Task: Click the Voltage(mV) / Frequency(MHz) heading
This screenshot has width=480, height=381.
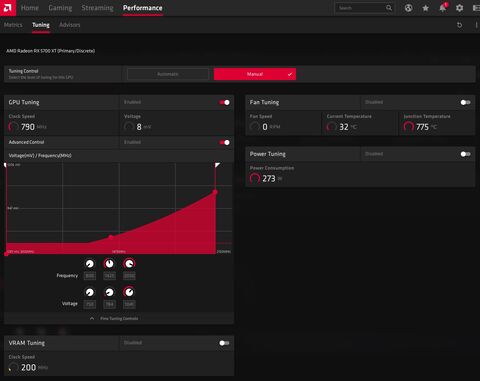Action: coord(40,156)
